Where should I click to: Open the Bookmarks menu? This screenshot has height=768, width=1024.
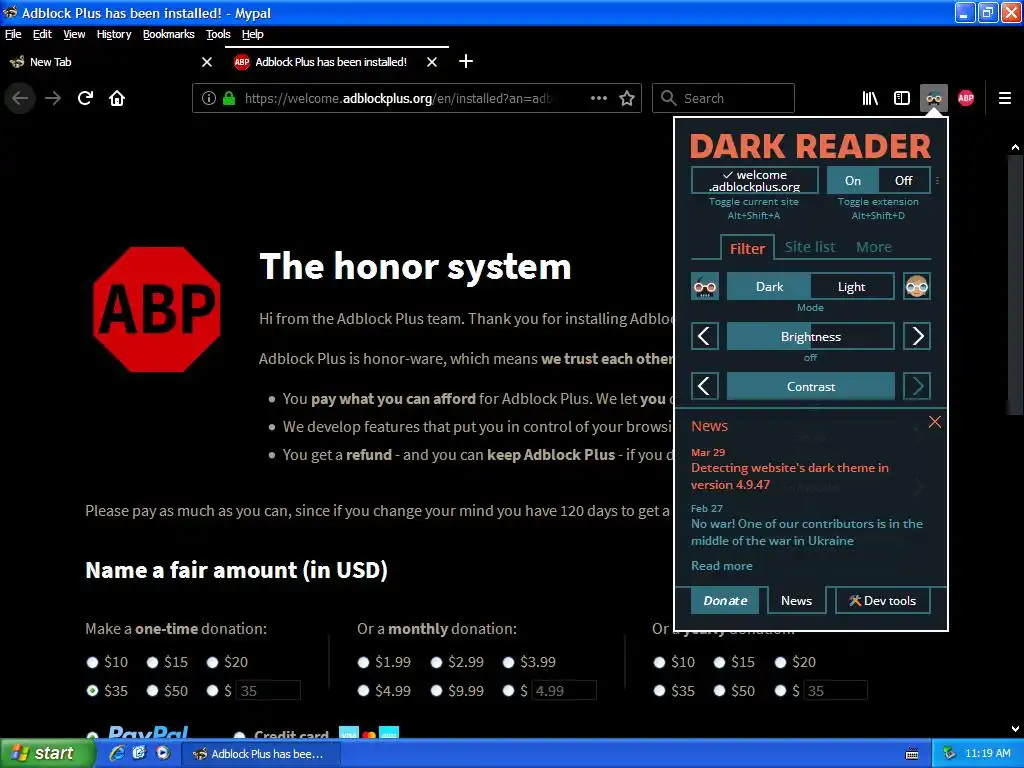click(x=168, y=34)
